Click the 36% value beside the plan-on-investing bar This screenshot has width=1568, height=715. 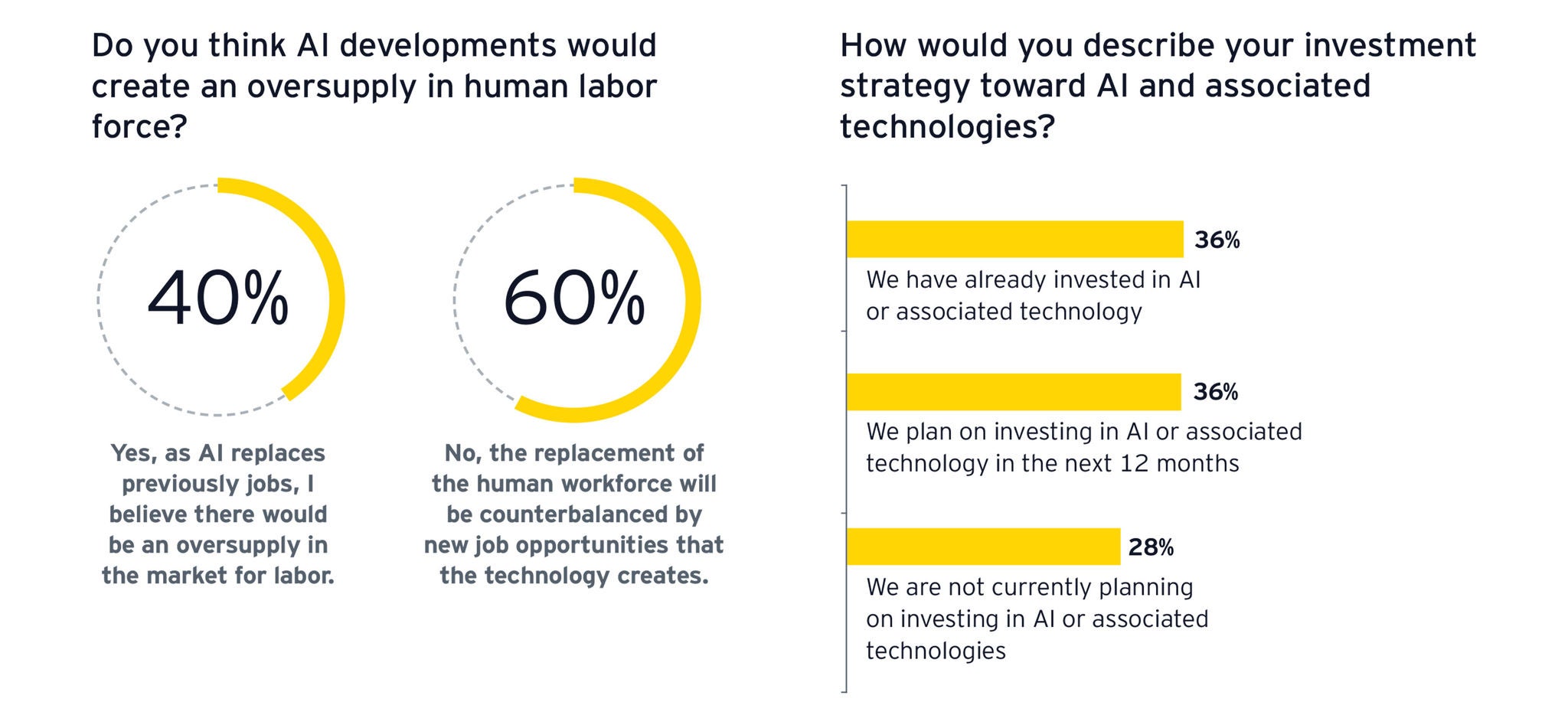tap(1215, 392)
